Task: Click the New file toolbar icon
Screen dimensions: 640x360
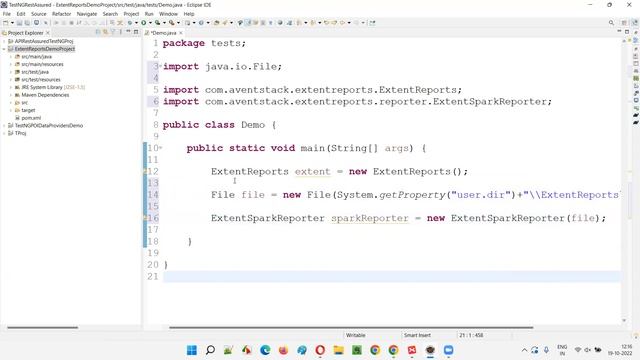Action: pyautogui.click(x=6, y=23)
